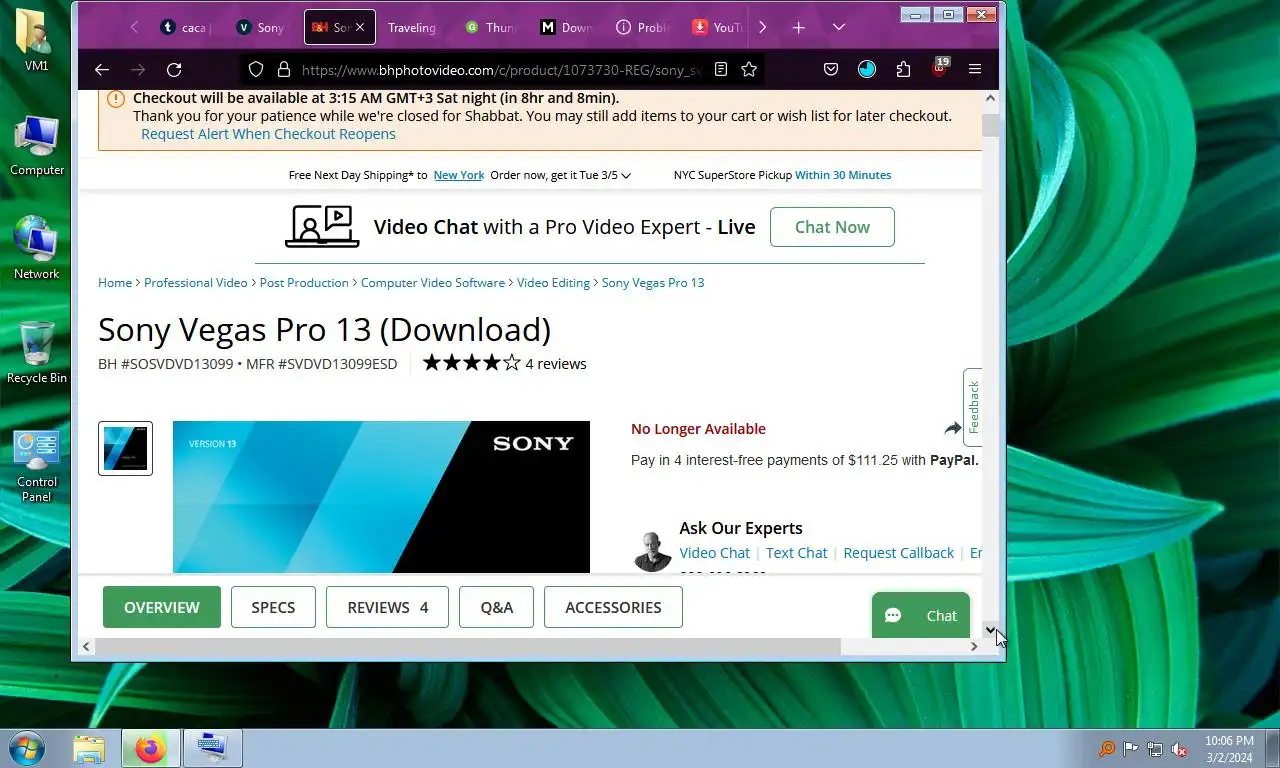Click the Firefox taskbar icon
Image resolution: width=1280 pixels, height=768 pixels.
coord(151,748)
